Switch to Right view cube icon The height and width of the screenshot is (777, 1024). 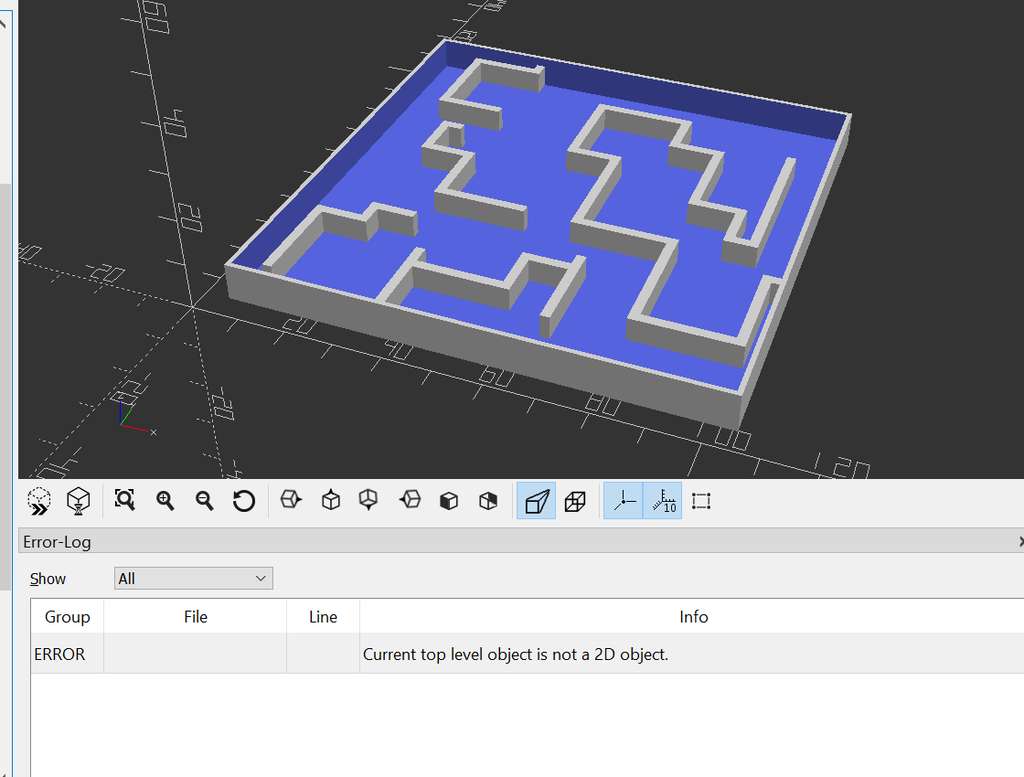291,500
